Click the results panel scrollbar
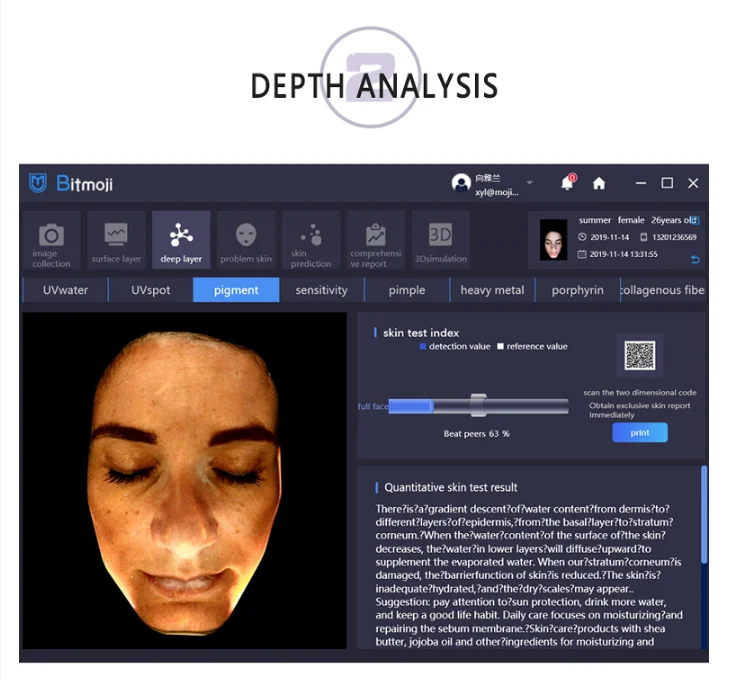The image size is (732, 681). tap(704, 514)
